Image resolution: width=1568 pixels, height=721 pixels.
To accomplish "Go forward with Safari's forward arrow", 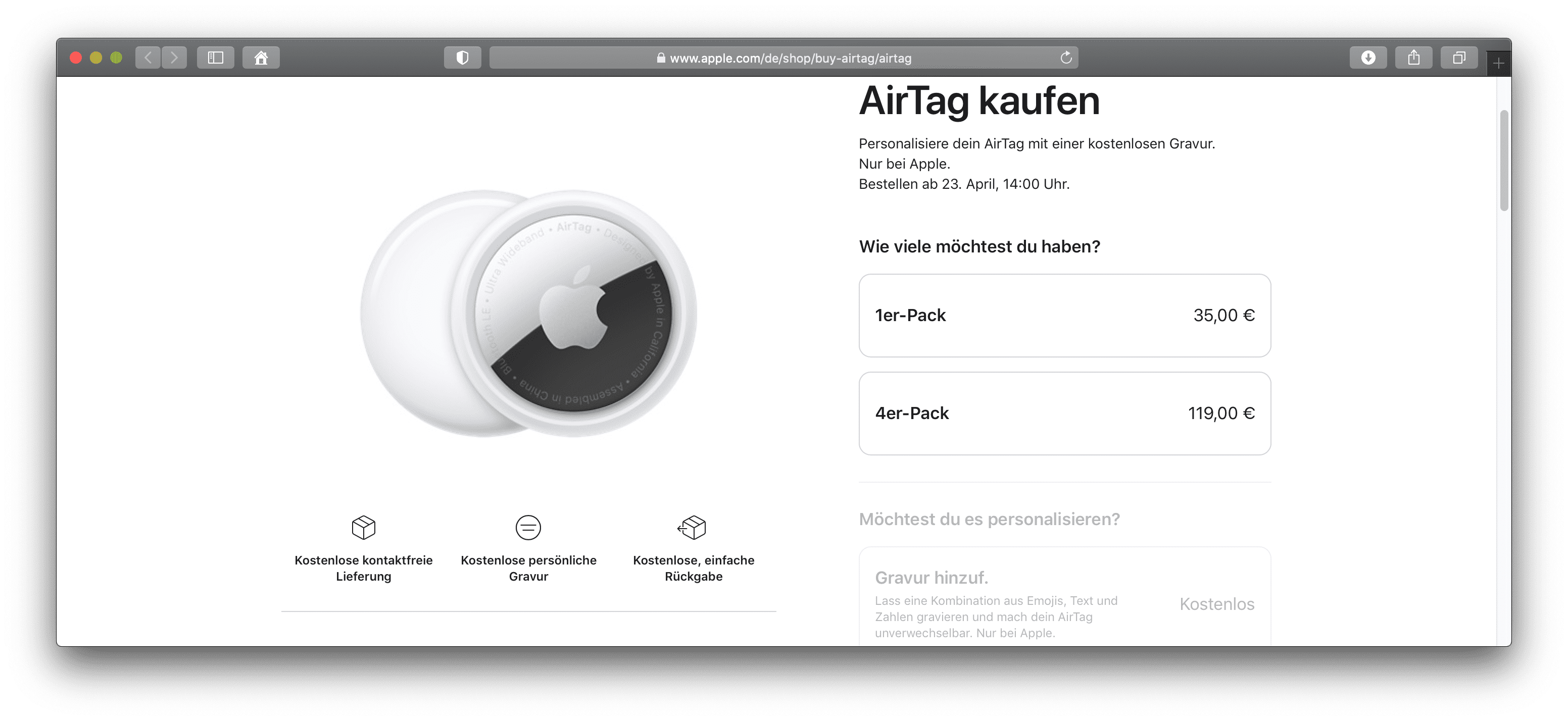I will click(174, 58).
